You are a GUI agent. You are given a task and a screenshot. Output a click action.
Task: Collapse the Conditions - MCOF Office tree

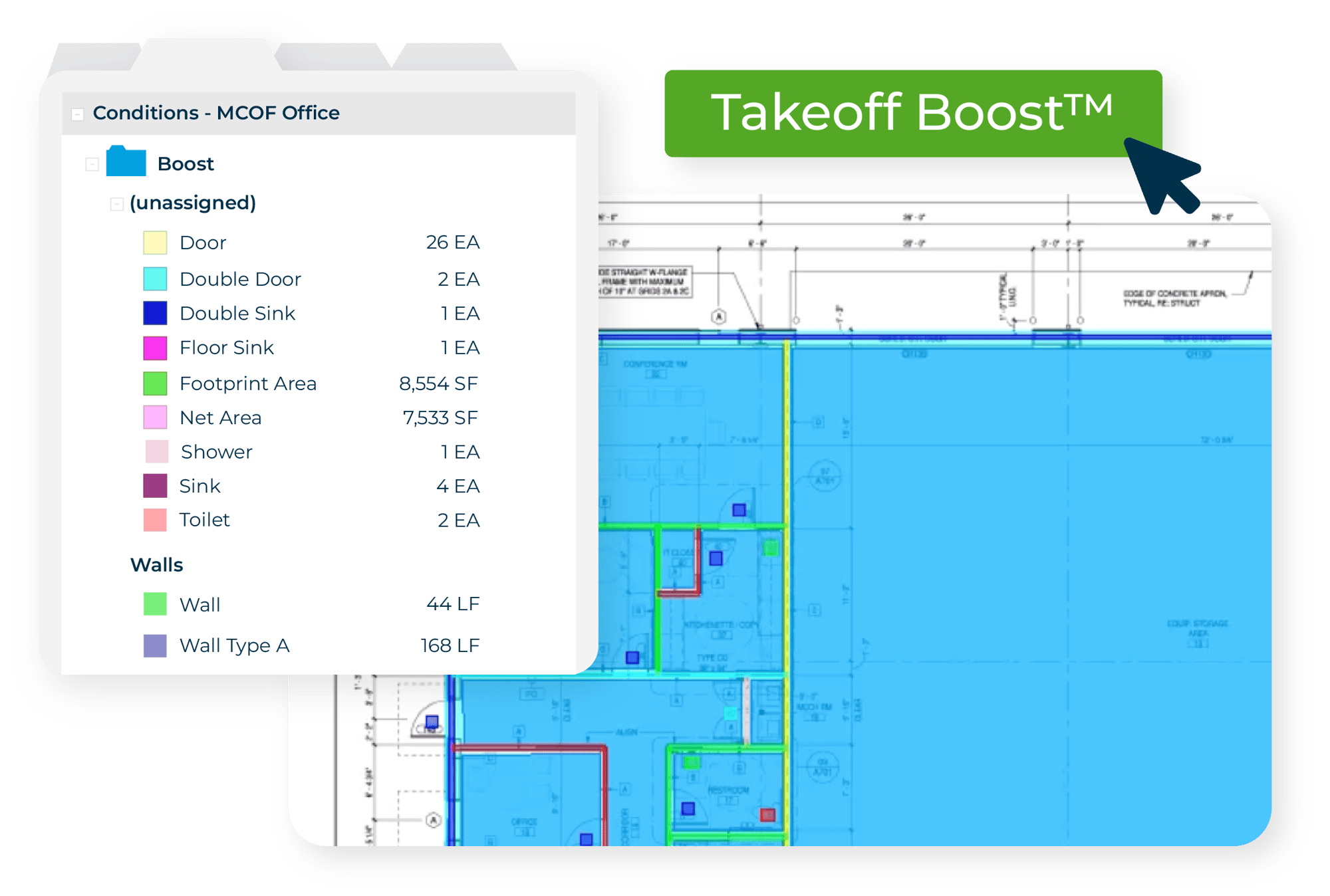coord(78,114)
